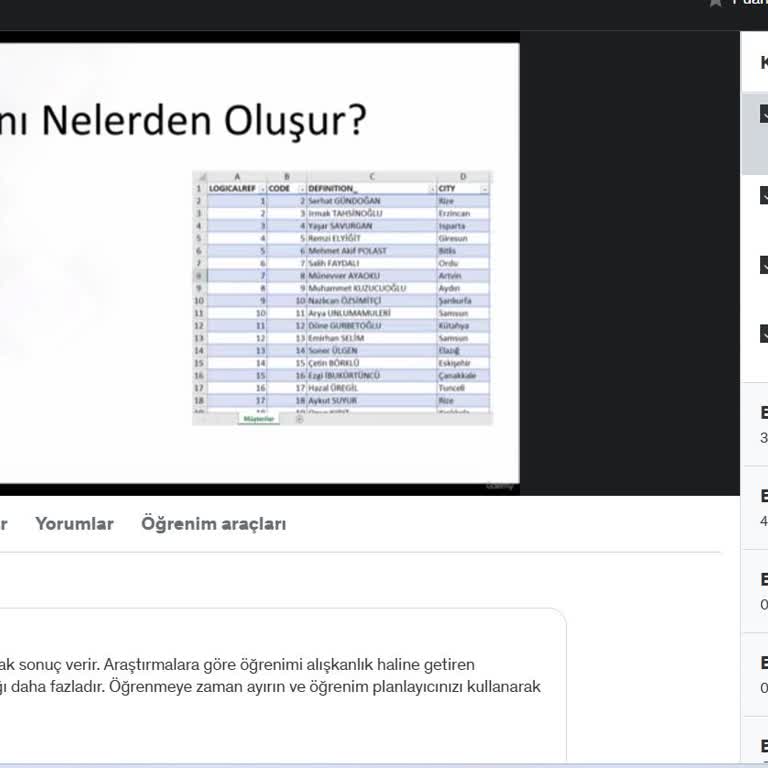The image size is (768, 768).
Task: Click the cell 'Emirhan SELİM'
Action: pos(372,338)
